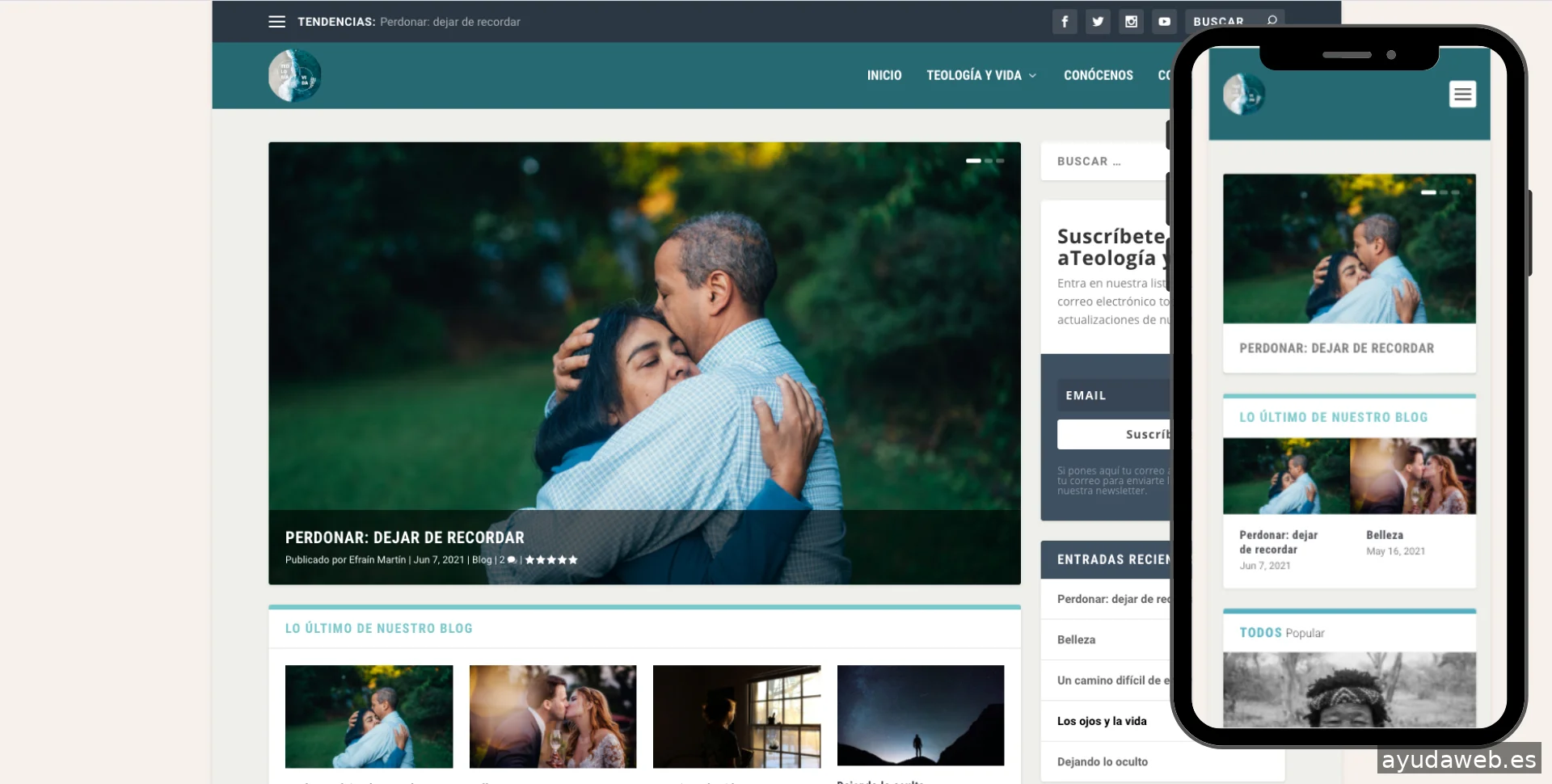
Task: Click the Facebook social icon
Action: tap(1064, 22)
